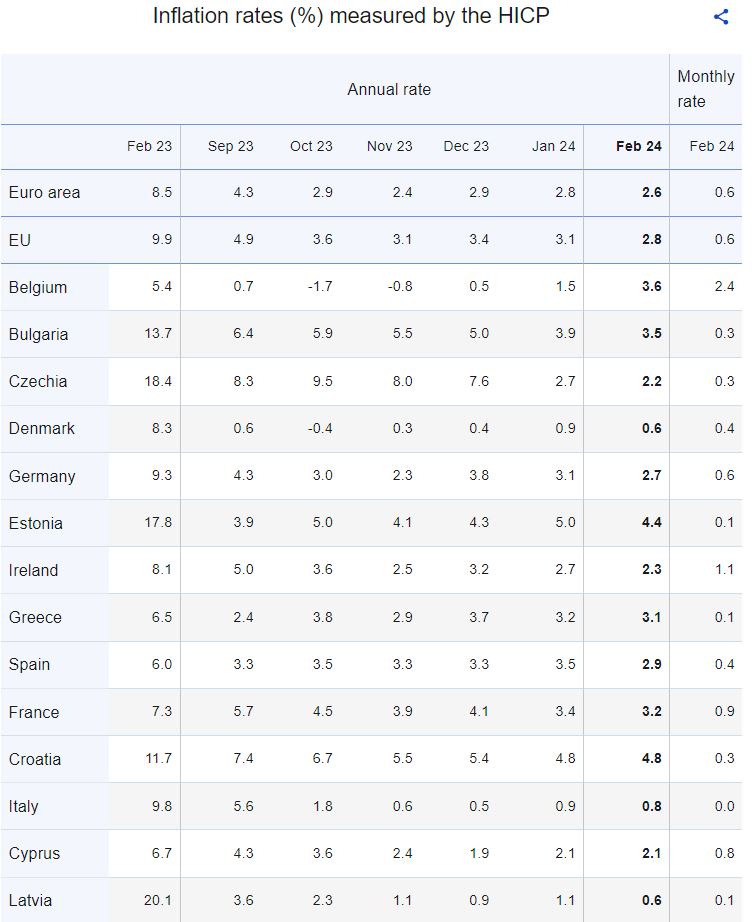This screenshot has width=753, height=922.
Task: Select the Bulgaria row label
Action: [39, 334]
